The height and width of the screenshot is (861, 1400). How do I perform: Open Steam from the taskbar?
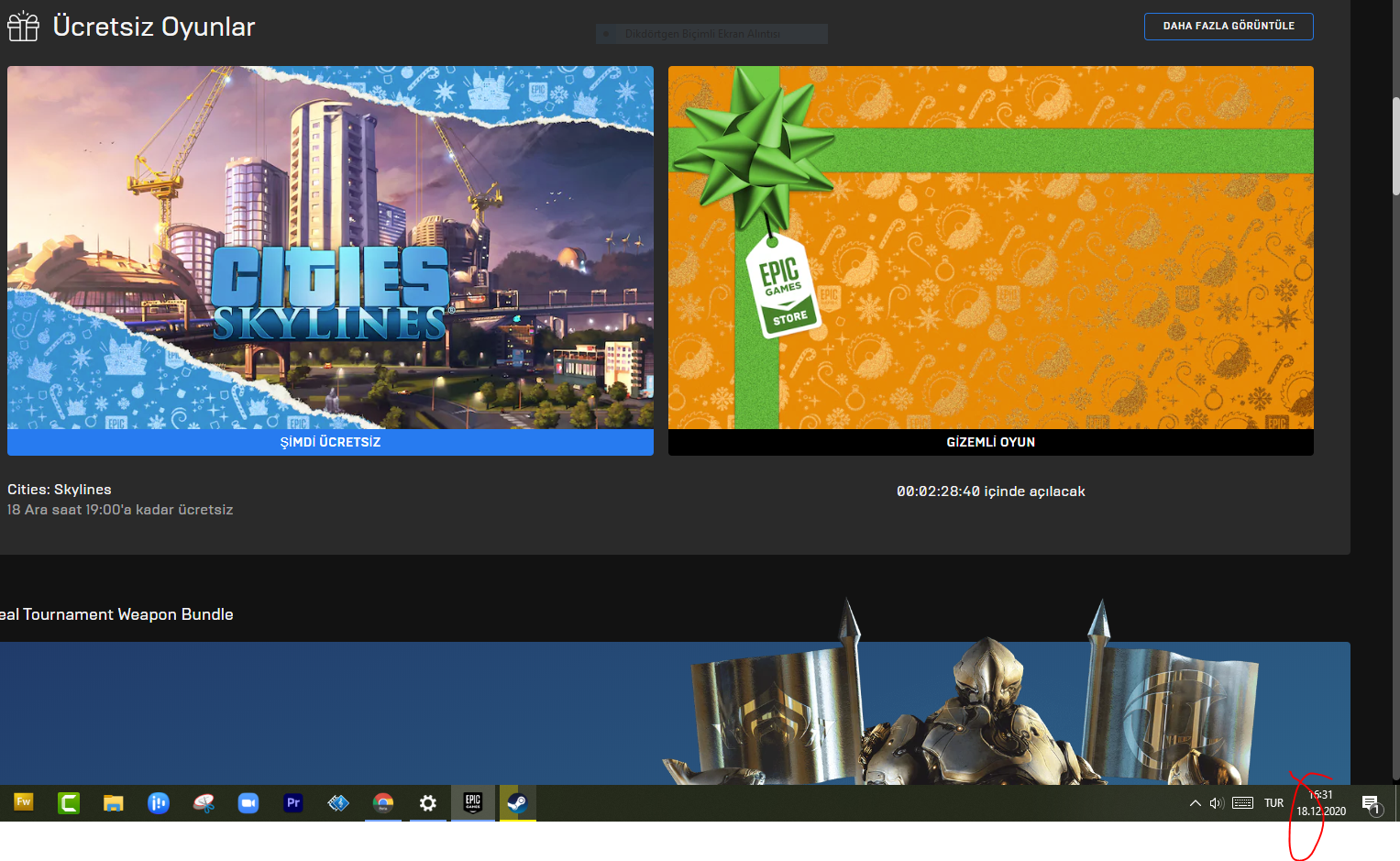[x=518, y=803]
